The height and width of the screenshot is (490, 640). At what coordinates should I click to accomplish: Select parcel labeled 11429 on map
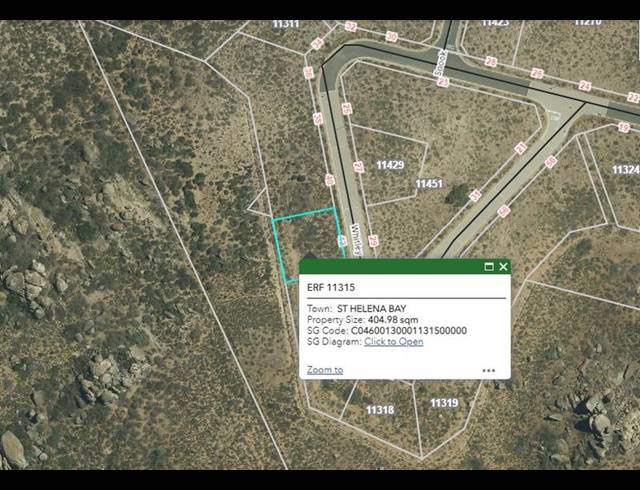coord(390,165)
